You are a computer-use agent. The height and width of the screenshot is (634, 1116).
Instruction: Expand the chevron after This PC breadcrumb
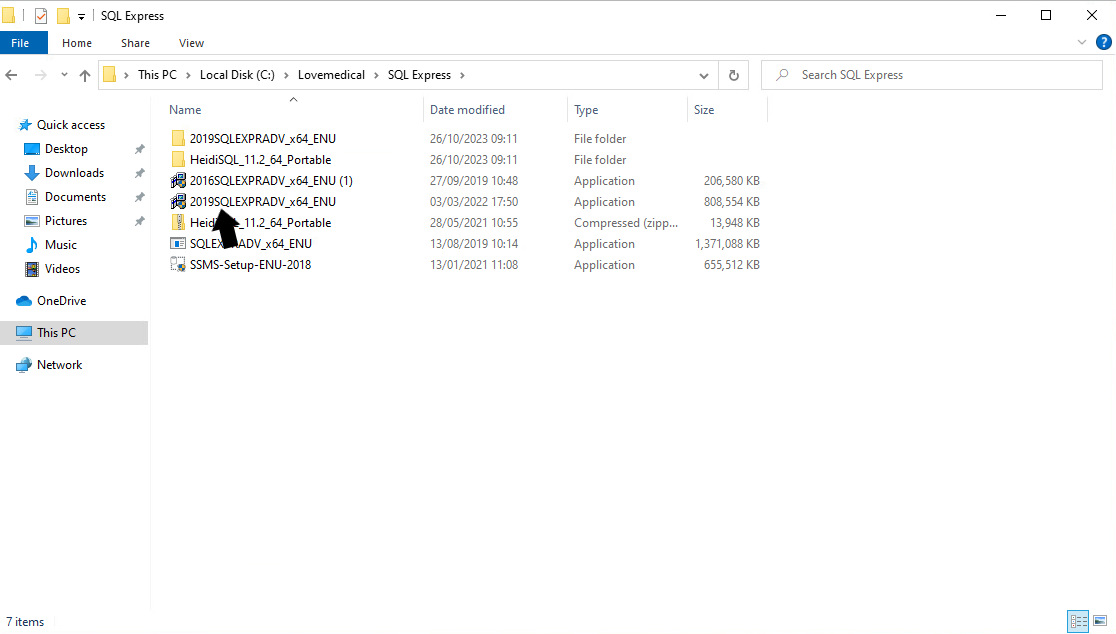189,75
